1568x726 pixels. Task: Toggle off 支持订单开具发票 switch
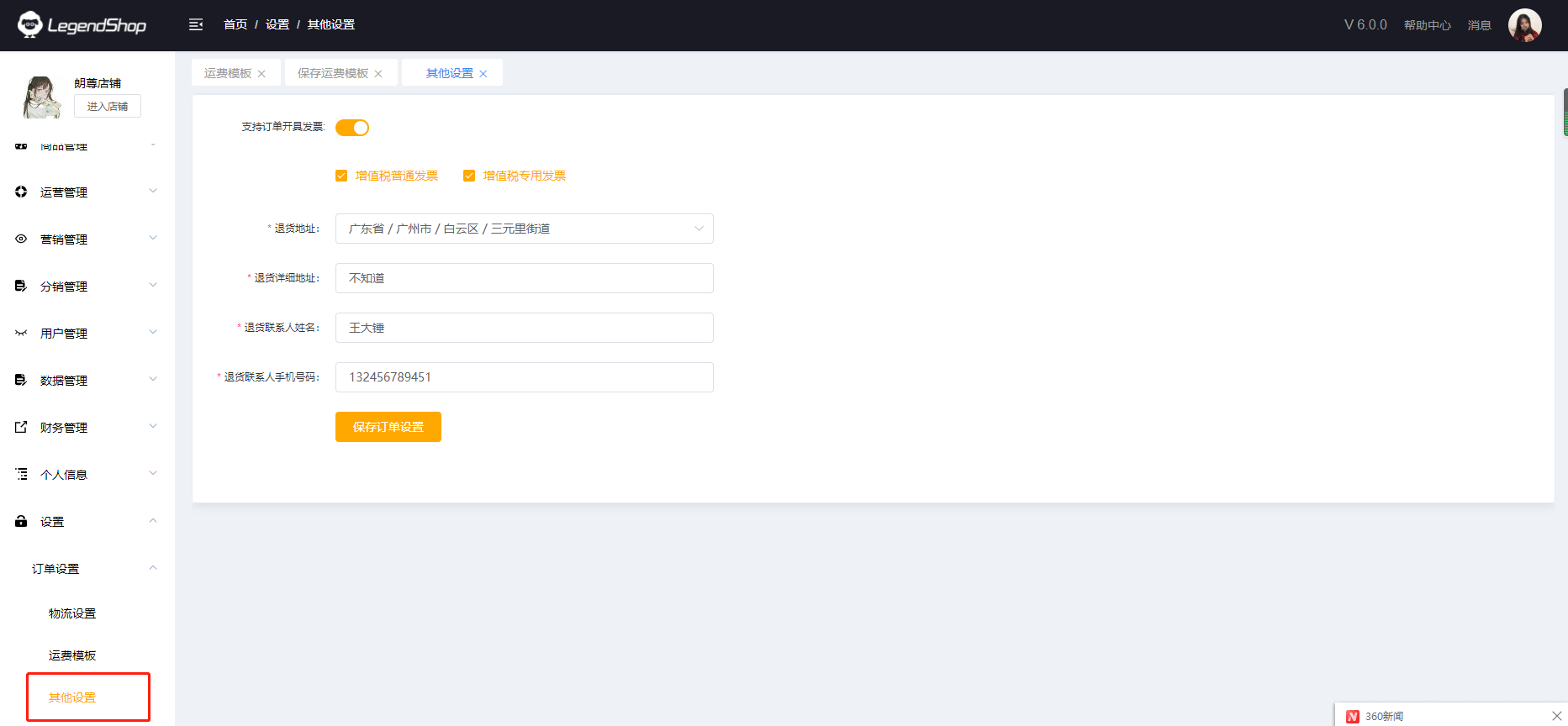click(352, 128)
